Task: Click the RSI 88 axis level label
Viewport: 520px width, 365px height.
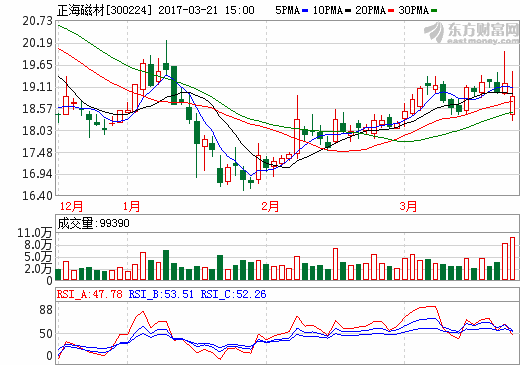Action: (x=46, y=310)
